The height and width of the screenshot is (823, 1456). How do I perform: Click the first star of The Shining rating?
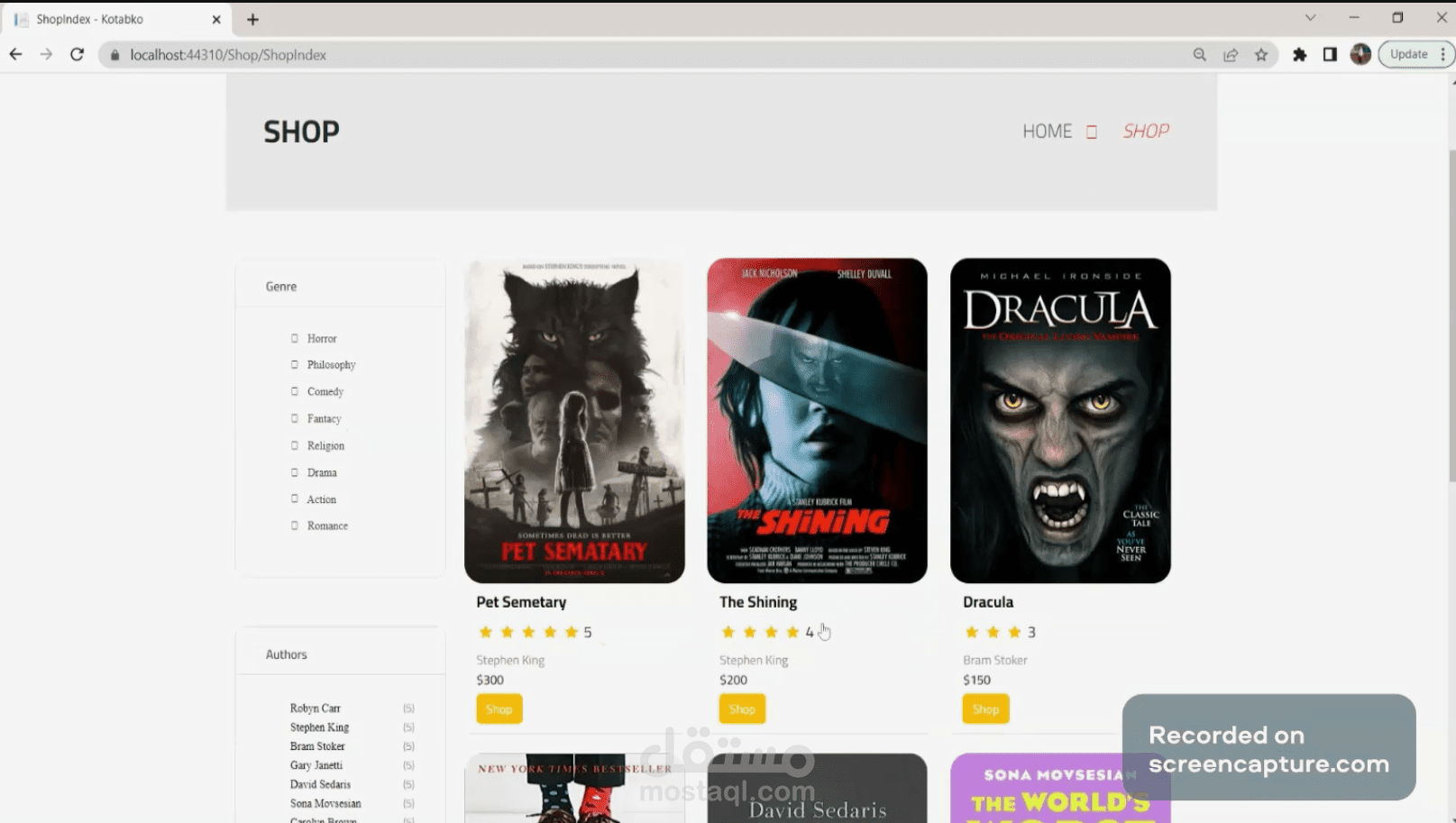728,632
